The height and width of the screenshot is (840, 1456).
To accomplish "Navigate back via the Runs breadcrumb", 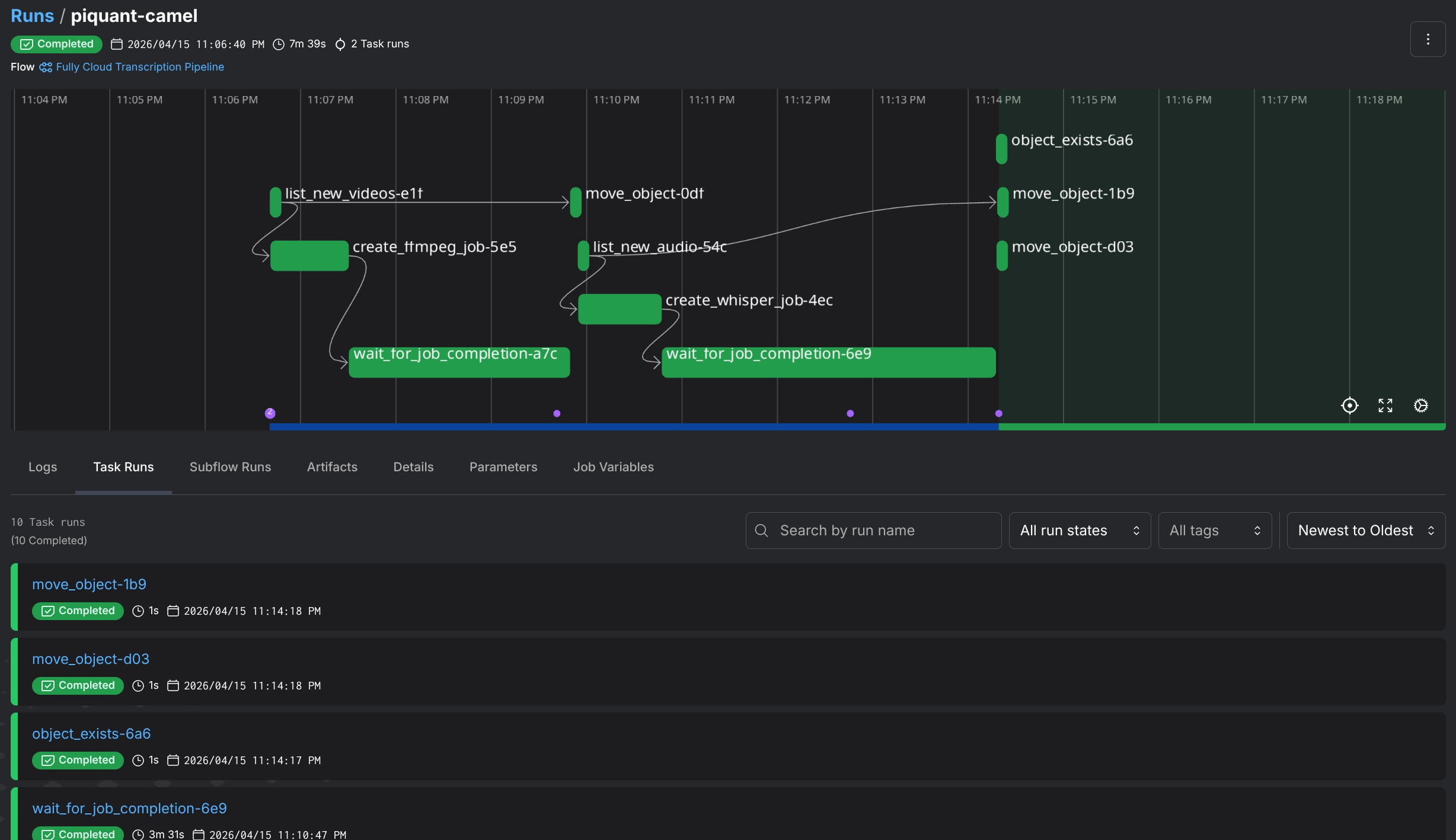I will coord(32,16).
